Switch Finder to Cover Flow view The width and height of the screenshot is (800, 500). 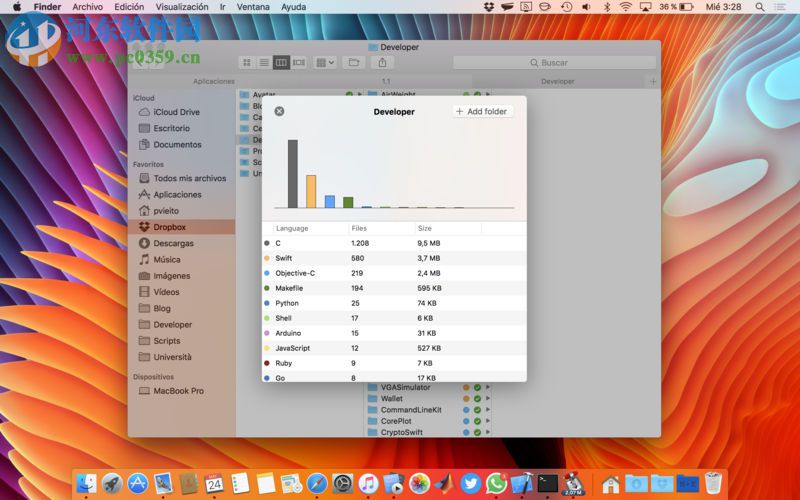[298, 62]
